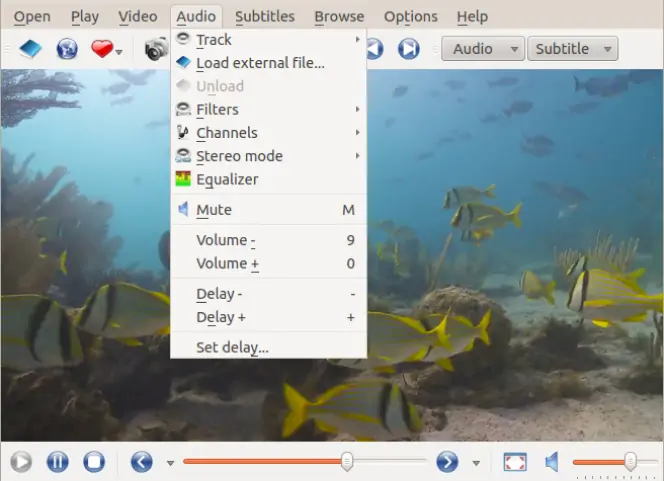
Task: Open the Play menu
Action: click(x=85, y=17)
